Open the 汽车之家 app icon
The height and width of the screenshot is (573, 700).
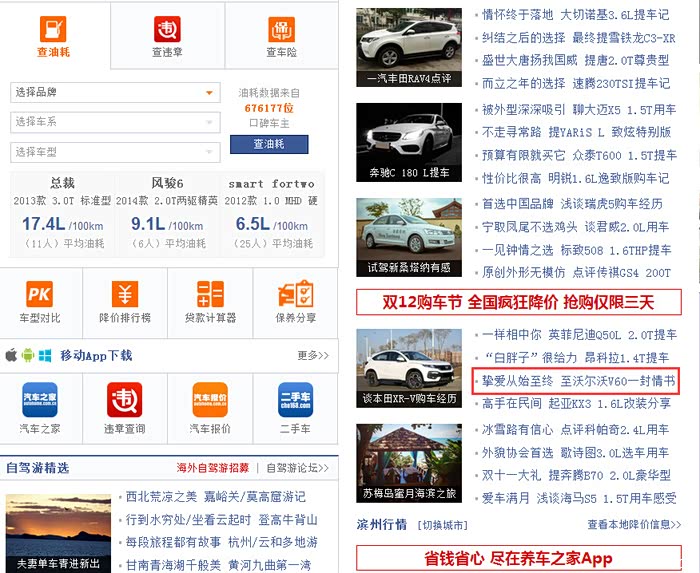pos(40,400)
